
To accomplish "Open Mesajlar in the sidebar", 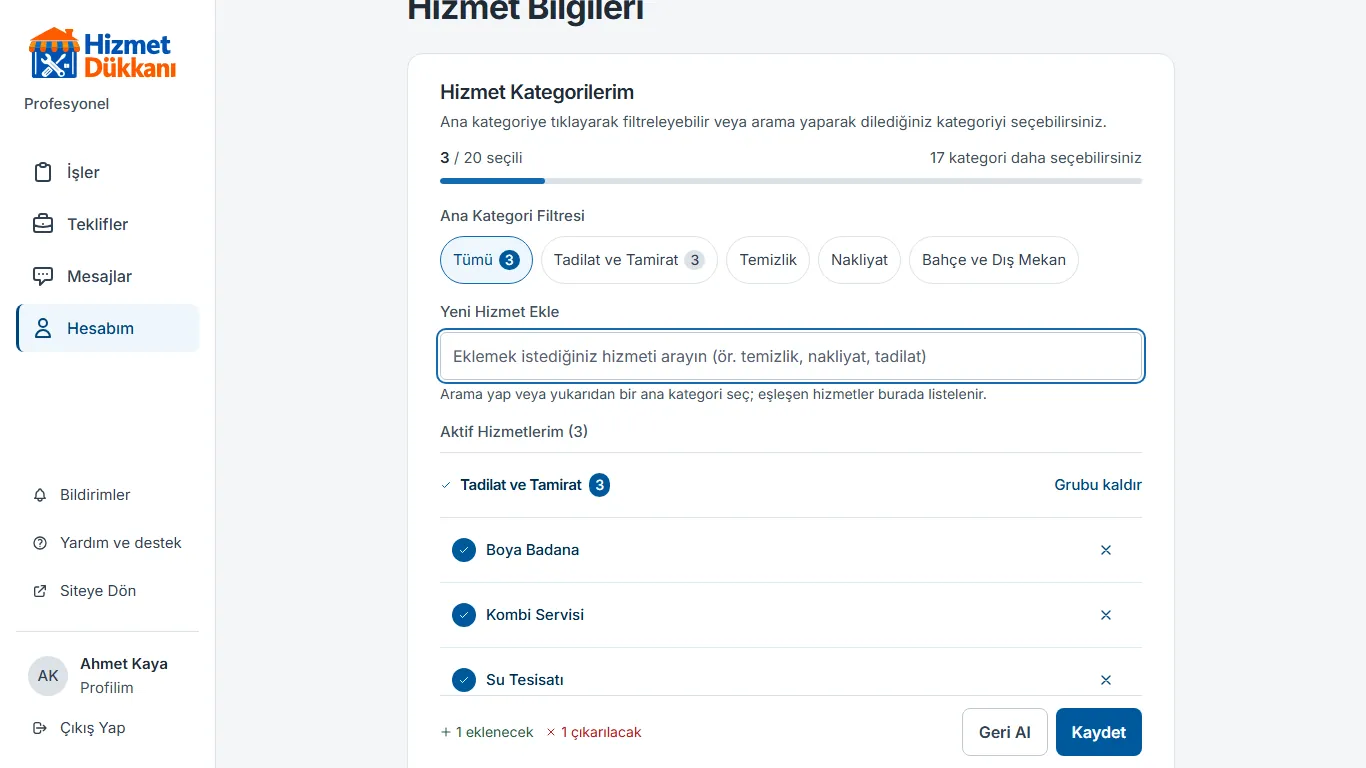I will click(108, 276).
